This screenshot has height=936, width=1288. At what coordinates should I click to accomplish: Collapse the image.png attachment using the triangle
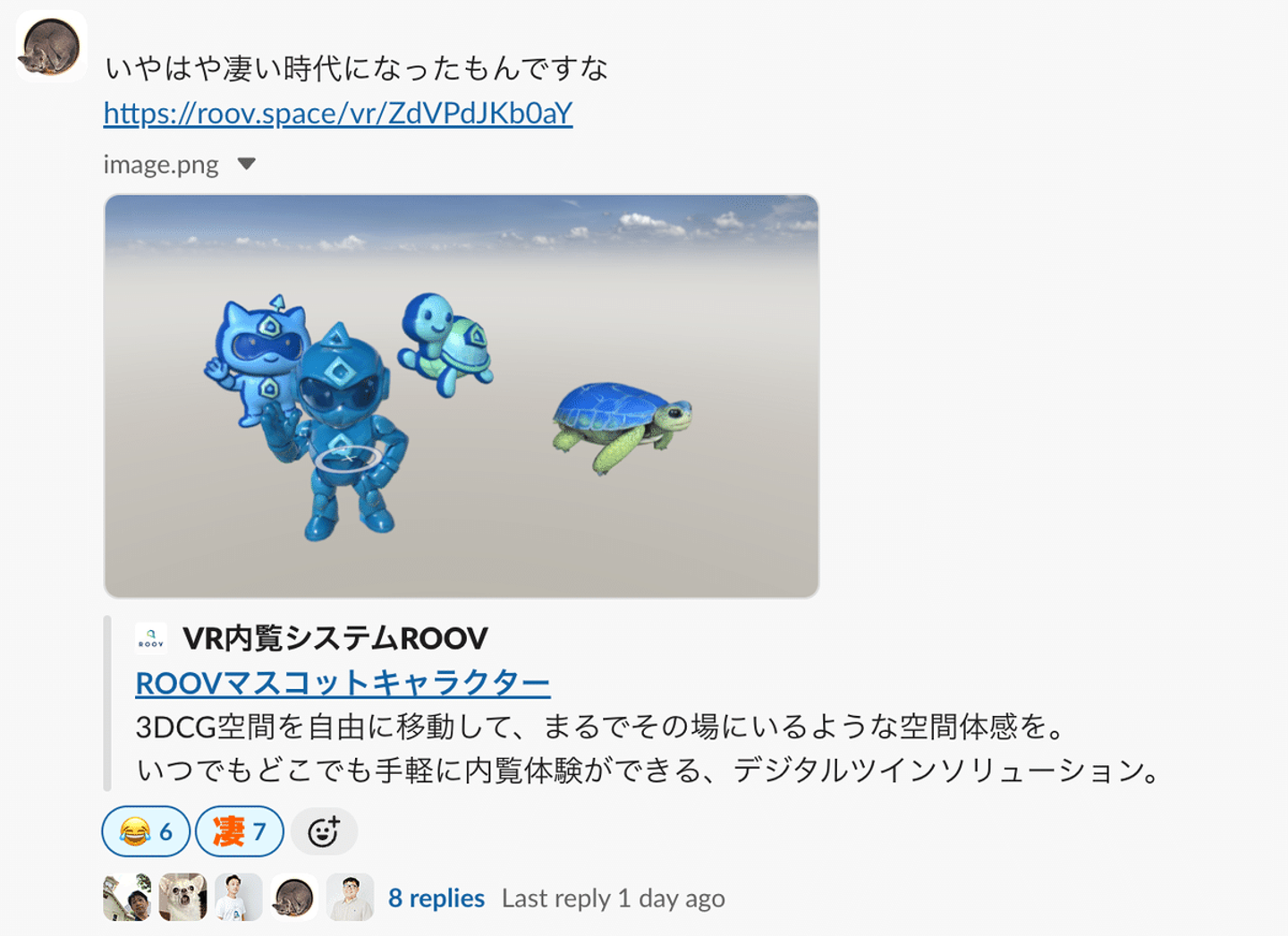[x=247, y=164]
